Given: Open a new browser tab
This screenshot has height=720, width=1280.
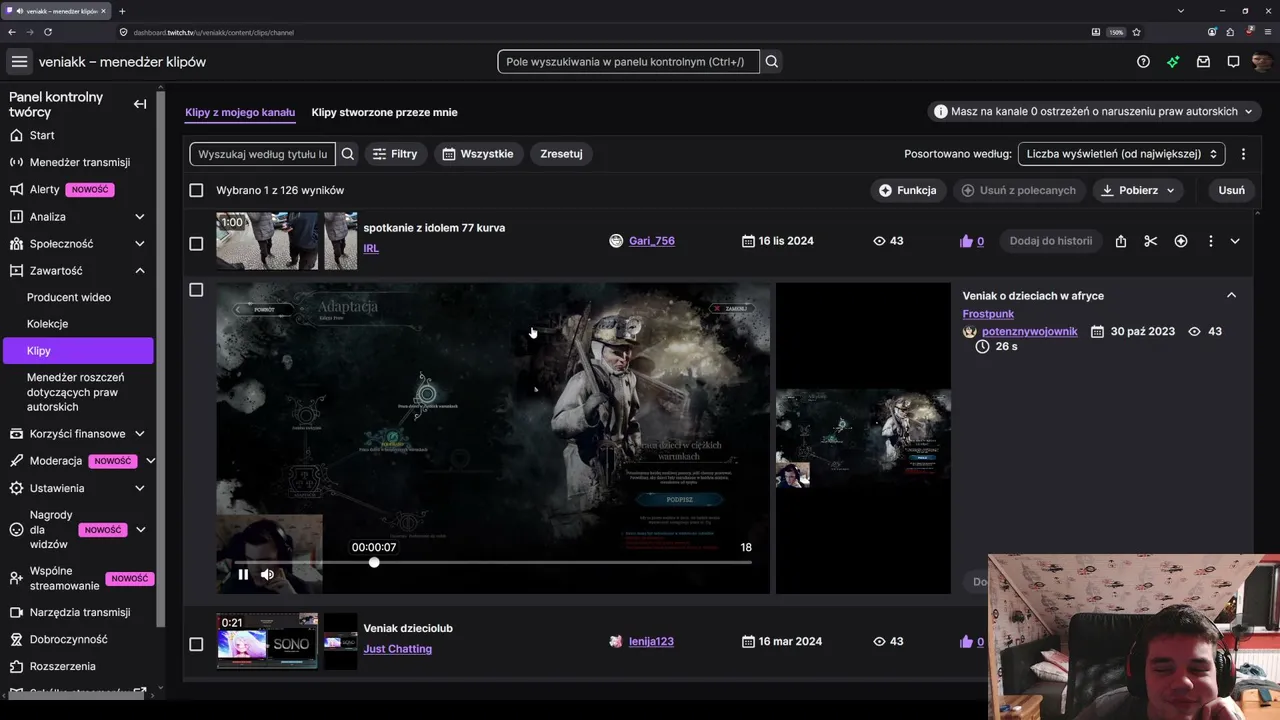Looking at the screenshot, I should pos(122,11).
